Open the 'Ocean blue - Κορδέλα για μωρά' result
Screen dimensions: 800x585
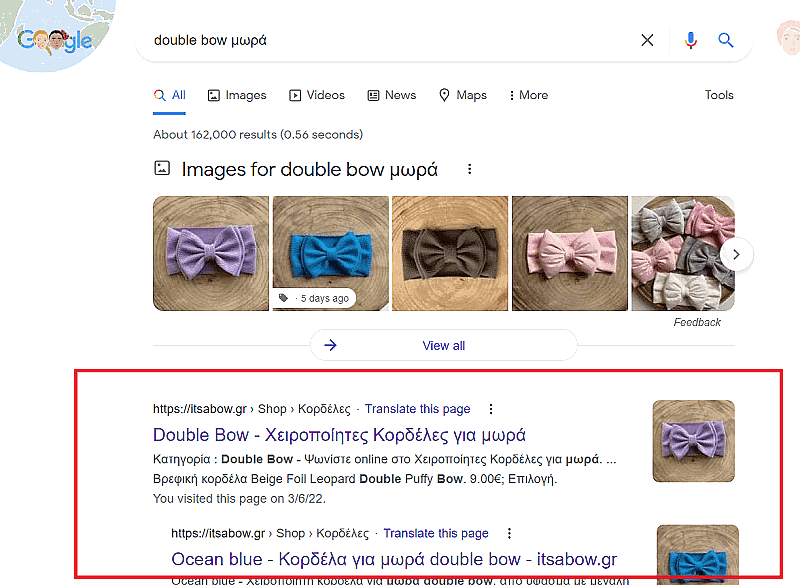pyautogui.click(x=394, y=559)
